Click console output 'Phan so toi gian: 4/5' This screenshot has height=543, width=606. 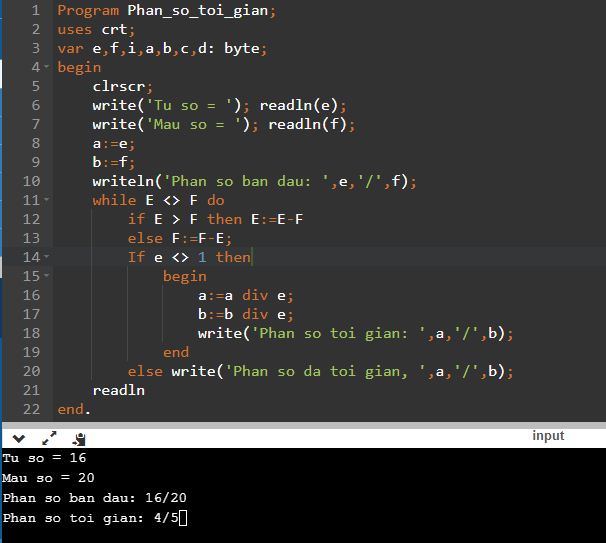pos(90,518)
